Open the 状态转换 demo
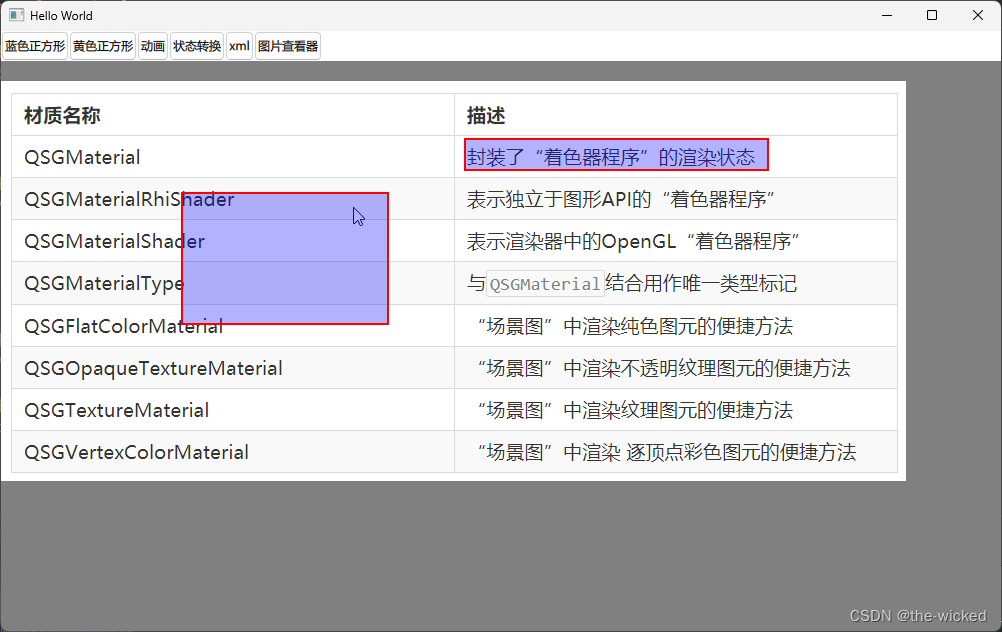Screen dimensions: 1002x632 [196, 46]
